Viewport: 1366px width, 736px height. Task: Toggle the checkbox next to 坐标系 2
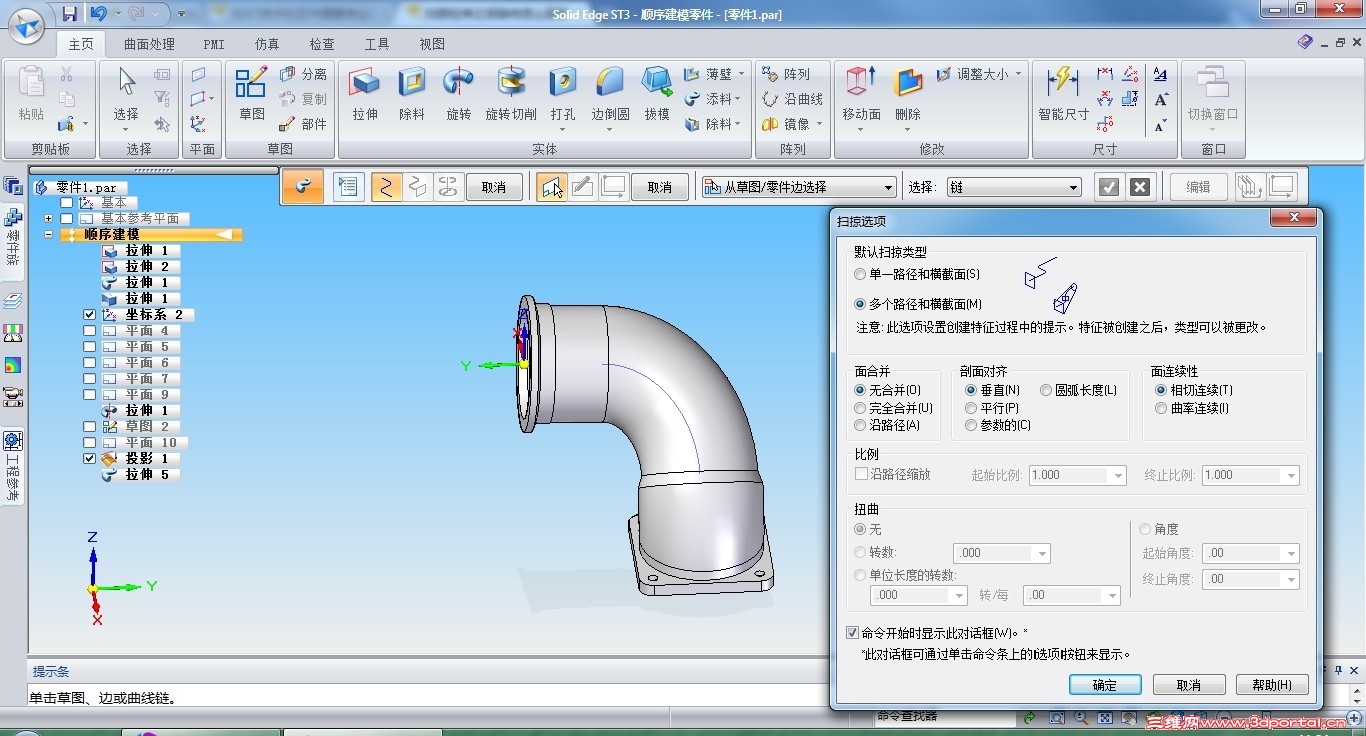pyautogui.click(x=91, y=315)
